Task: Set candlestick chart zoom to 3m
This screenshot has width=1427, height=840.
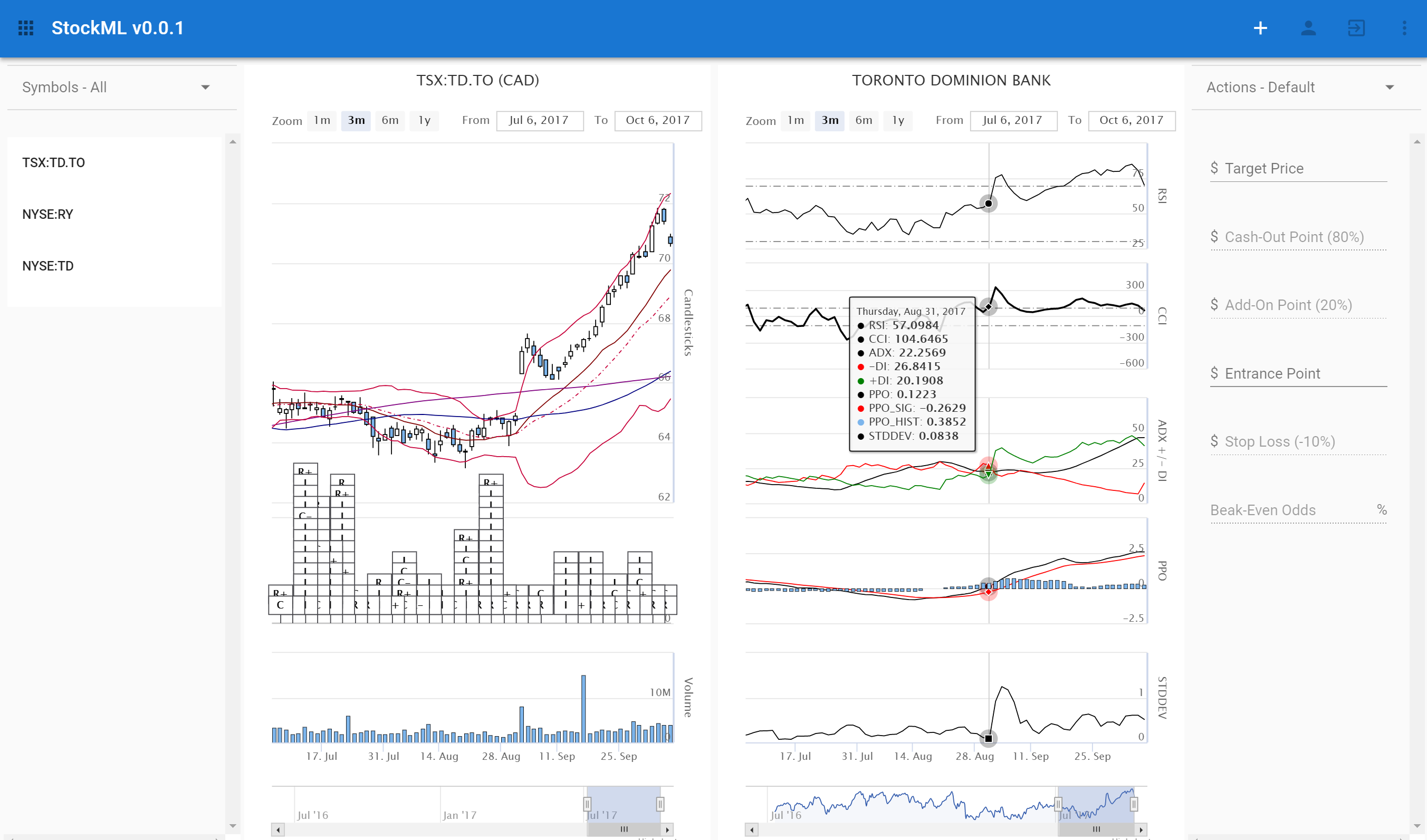Action: [x=356, y=121]
